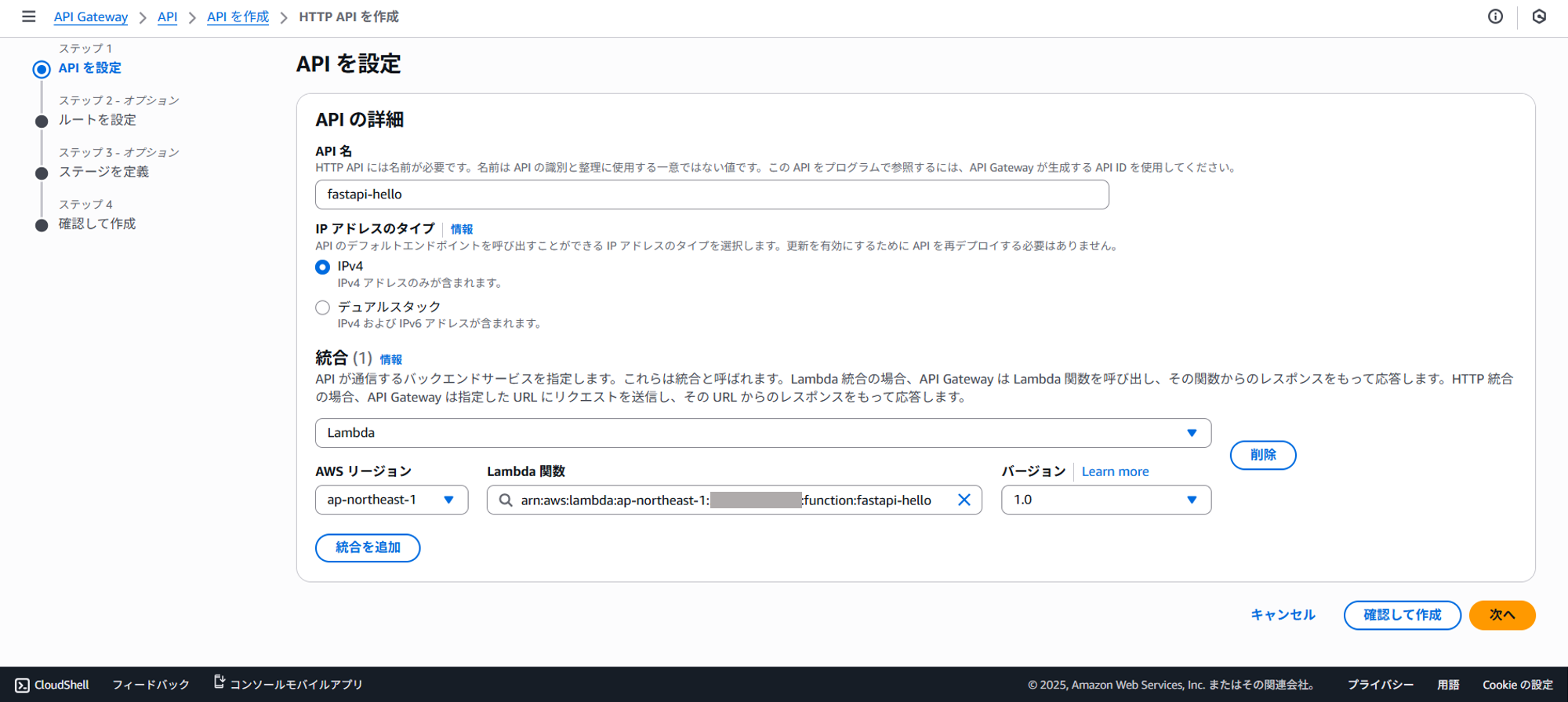Open フィードバック in the footer
1568x702 pixels.
[151, 685]
